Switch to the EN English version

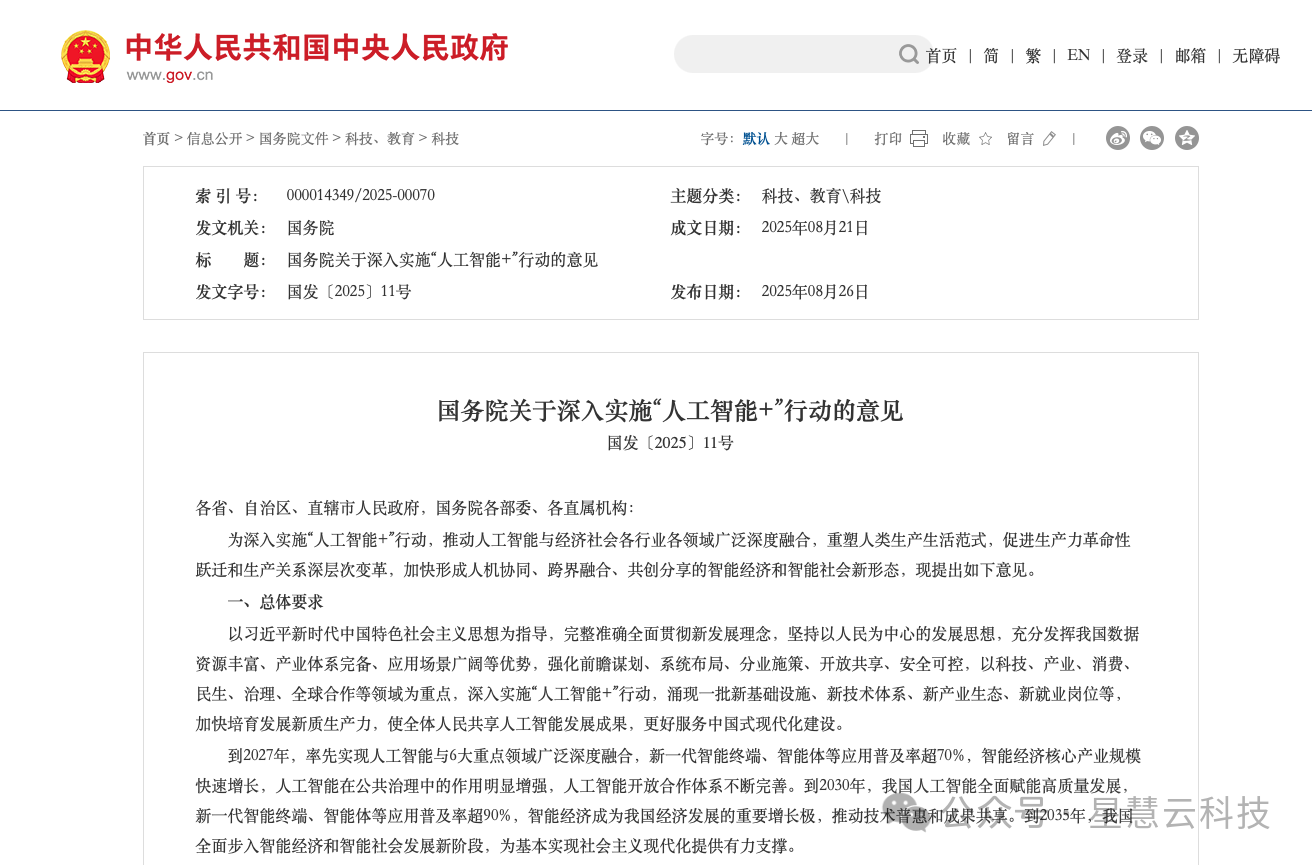1078,56
